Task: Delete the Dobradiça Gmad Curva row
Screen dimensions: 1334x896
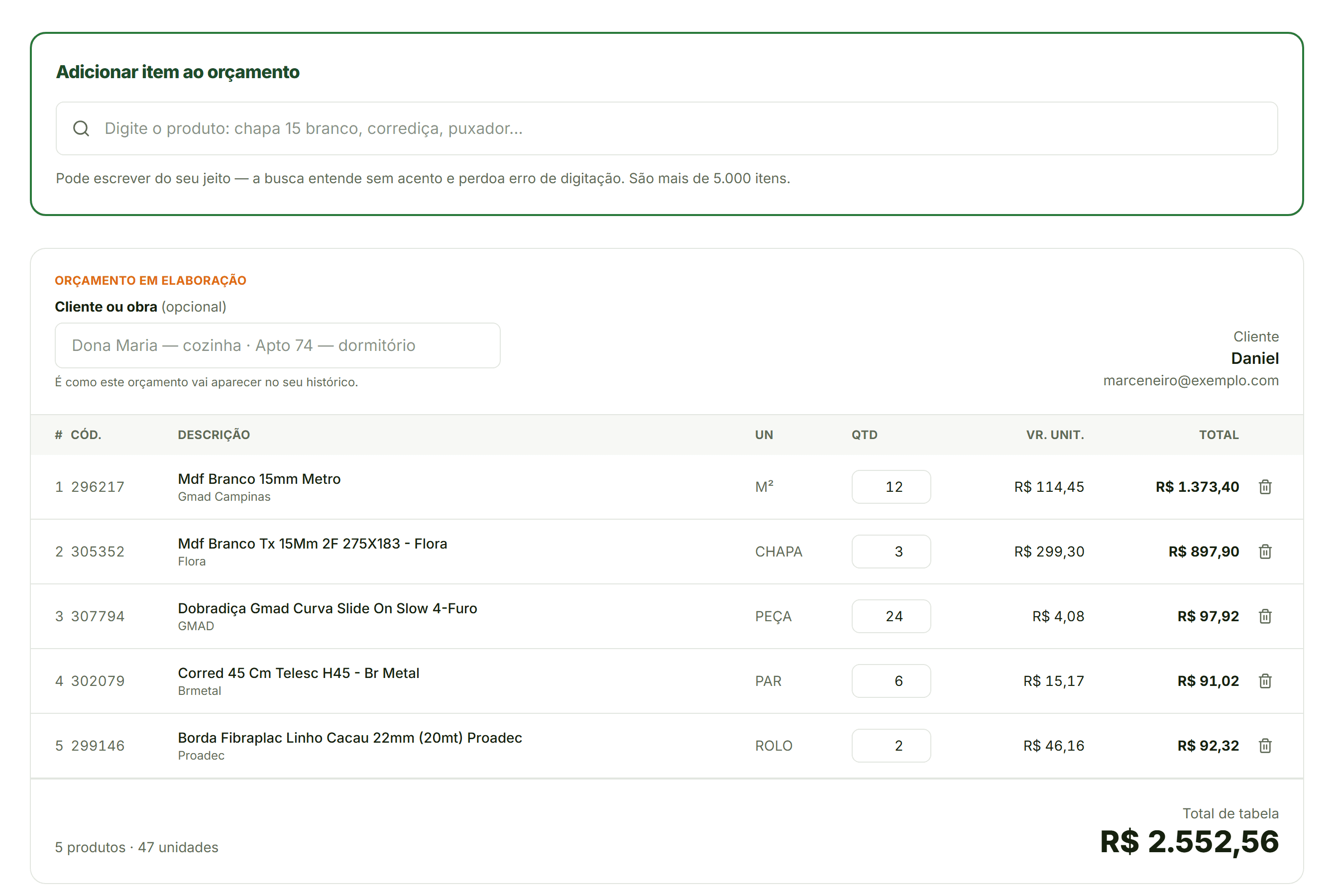Action: click(1265, 616)
